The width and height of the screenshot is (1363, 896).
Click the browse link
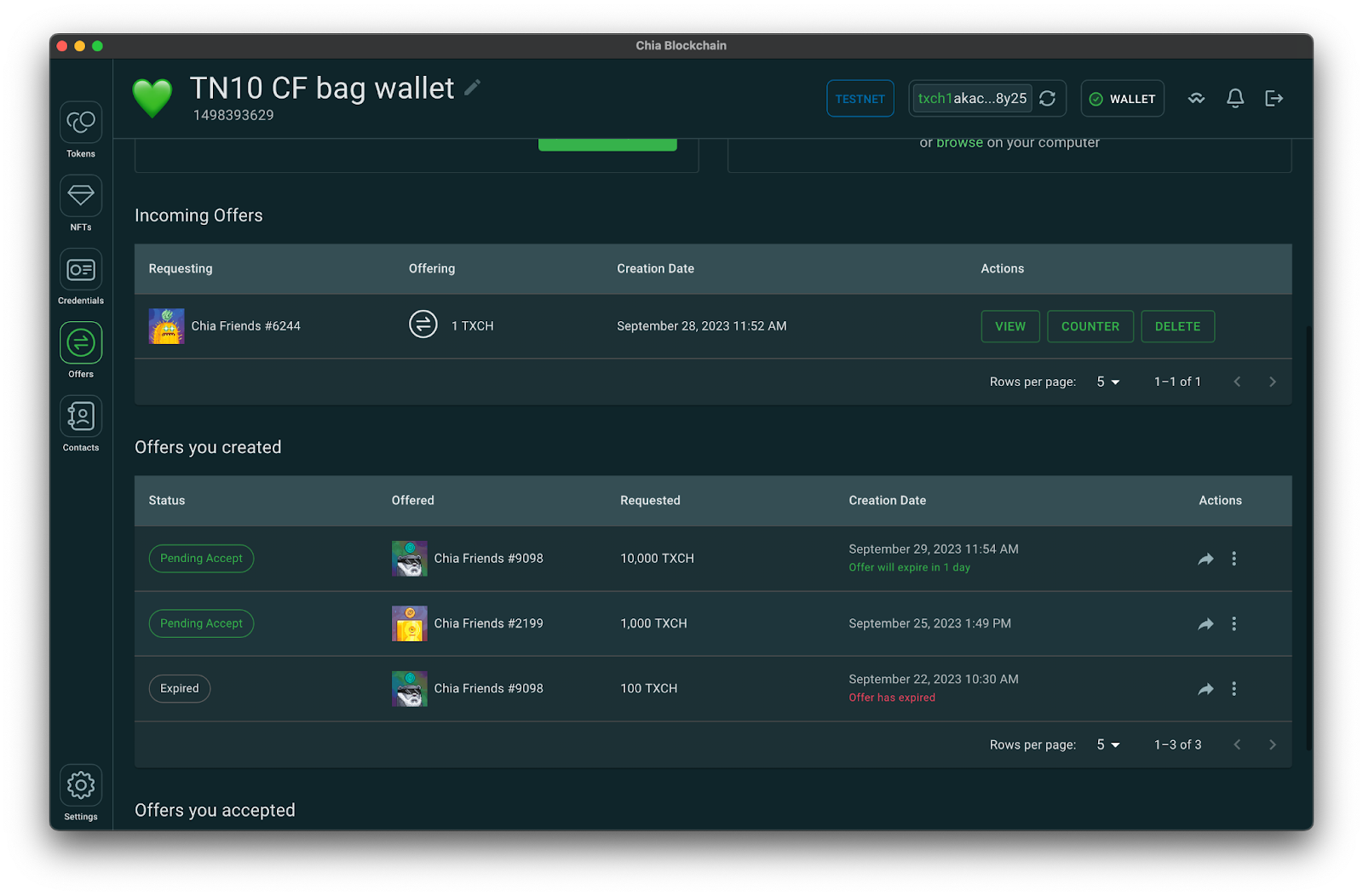click(959, 143)
